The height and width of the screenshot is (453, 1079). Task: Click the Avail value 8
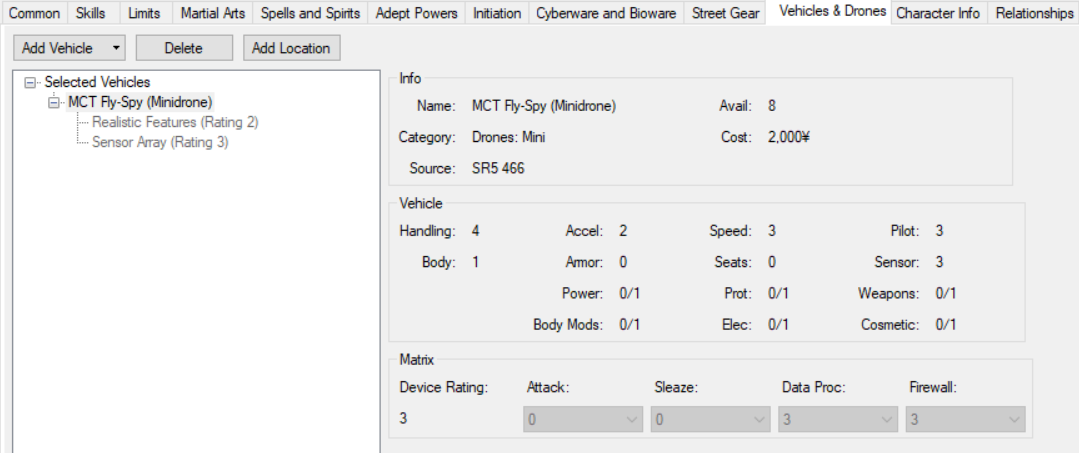coord(772,107)
